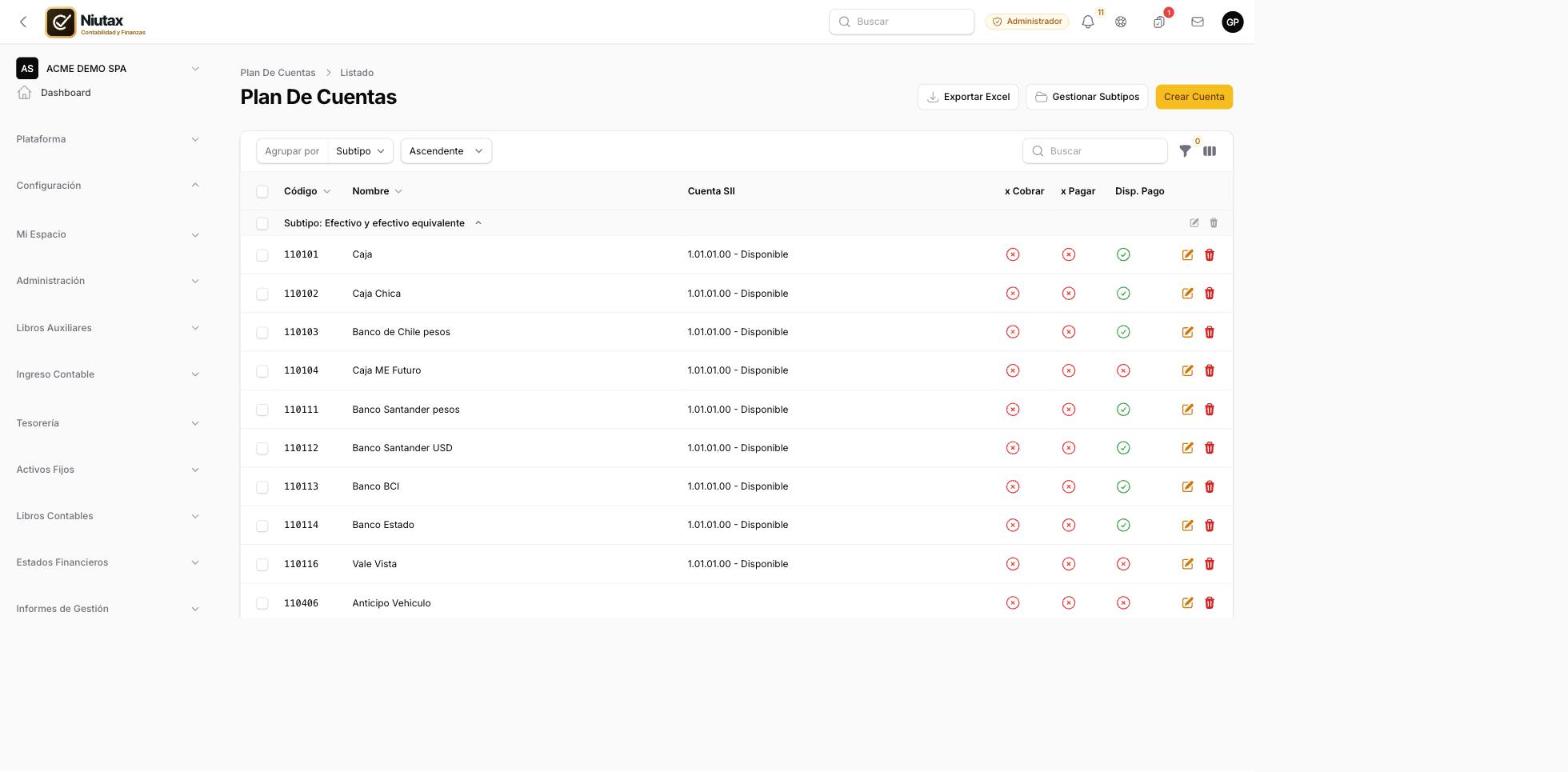This screenshot has height=772, width=1568.
Task: Delete the Anticipo Vehiculo account
Action: tap(1209, 603)
